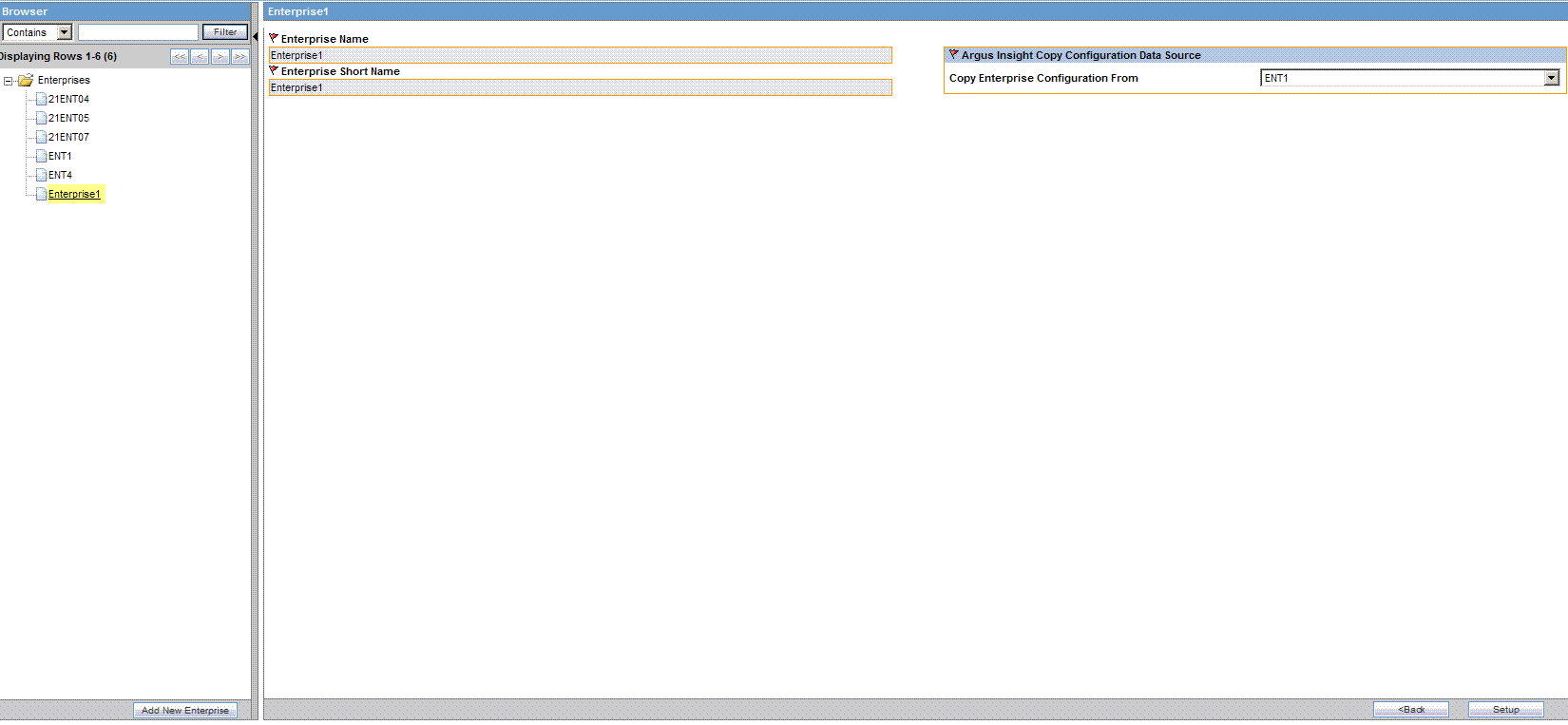Click the Enterprise Short Name flag icon

[x=274, y=70]
